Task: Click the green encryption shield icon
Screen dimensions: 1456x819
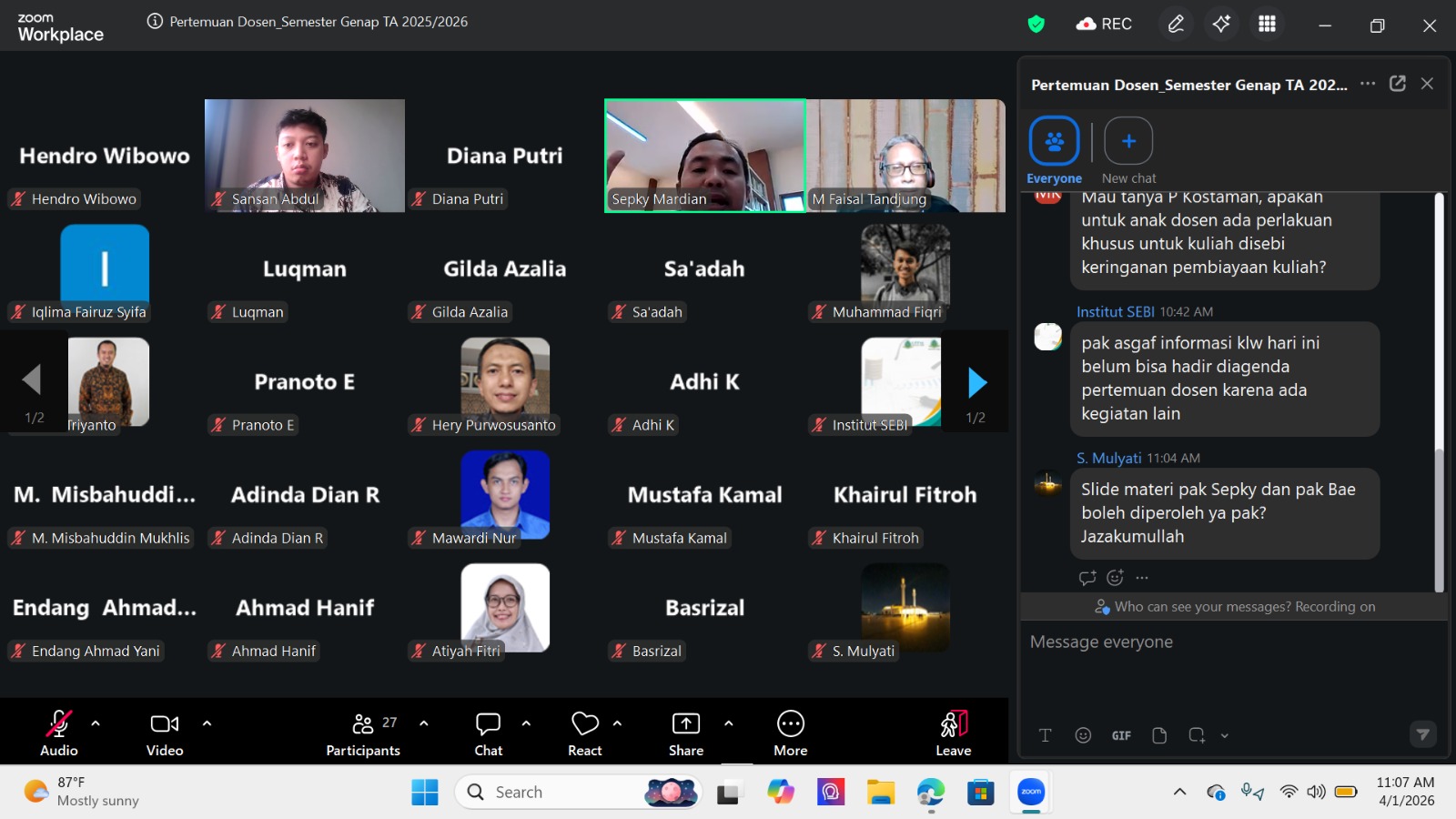Action: pos(1036,25)
